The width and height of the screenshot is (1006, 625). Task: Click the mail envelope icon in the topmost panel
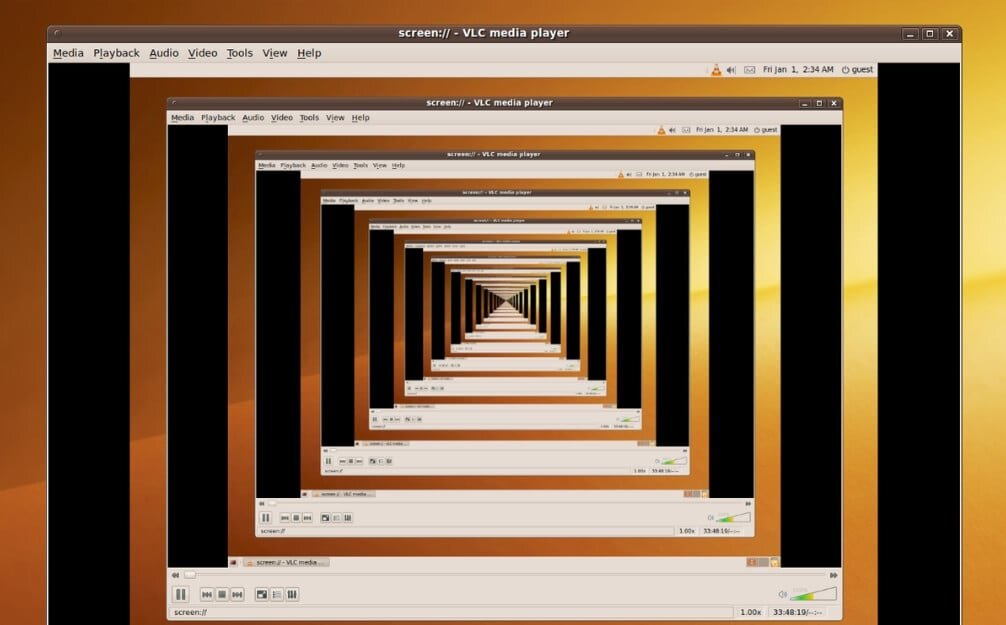[x=749, y=69]
